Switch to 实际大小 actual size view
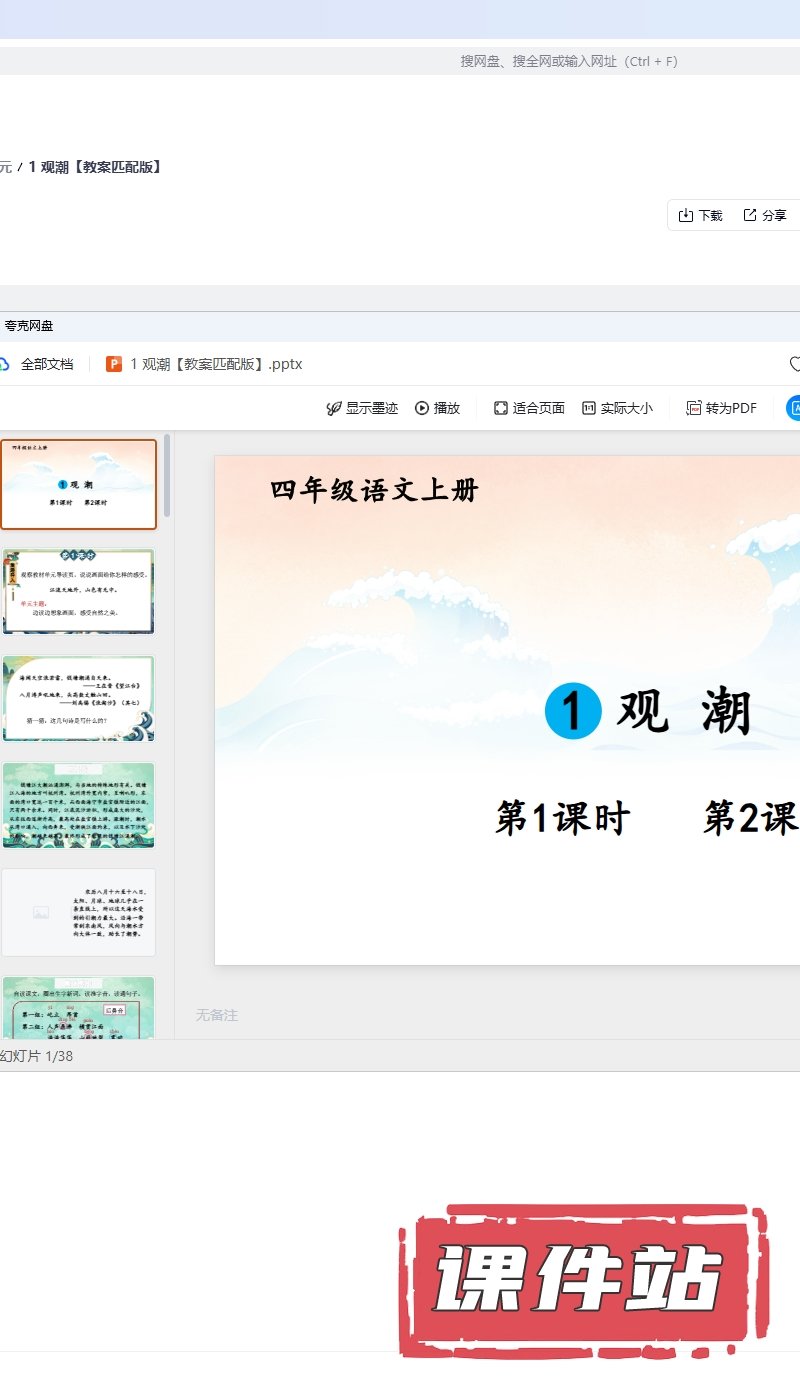 click(617, 408)
